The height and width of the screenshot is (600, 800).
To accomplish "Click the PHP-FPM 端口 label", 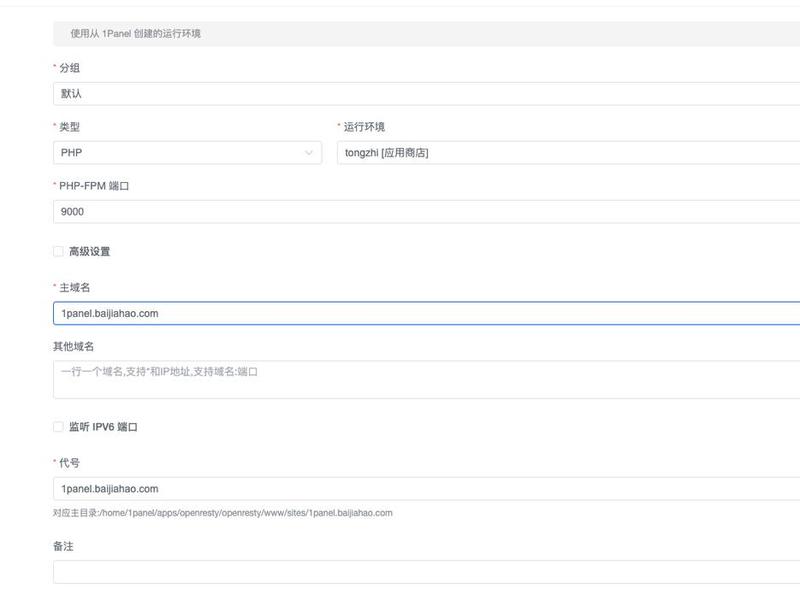I will pos(94,186).
